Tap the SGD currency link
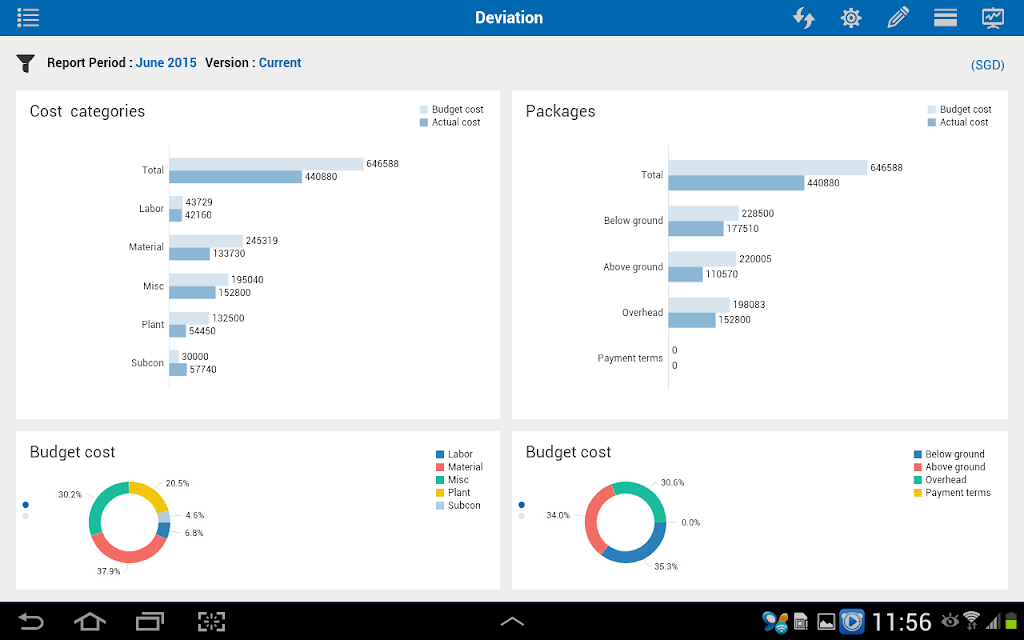Screen dimensions: 1024x640 click(987, 65)
